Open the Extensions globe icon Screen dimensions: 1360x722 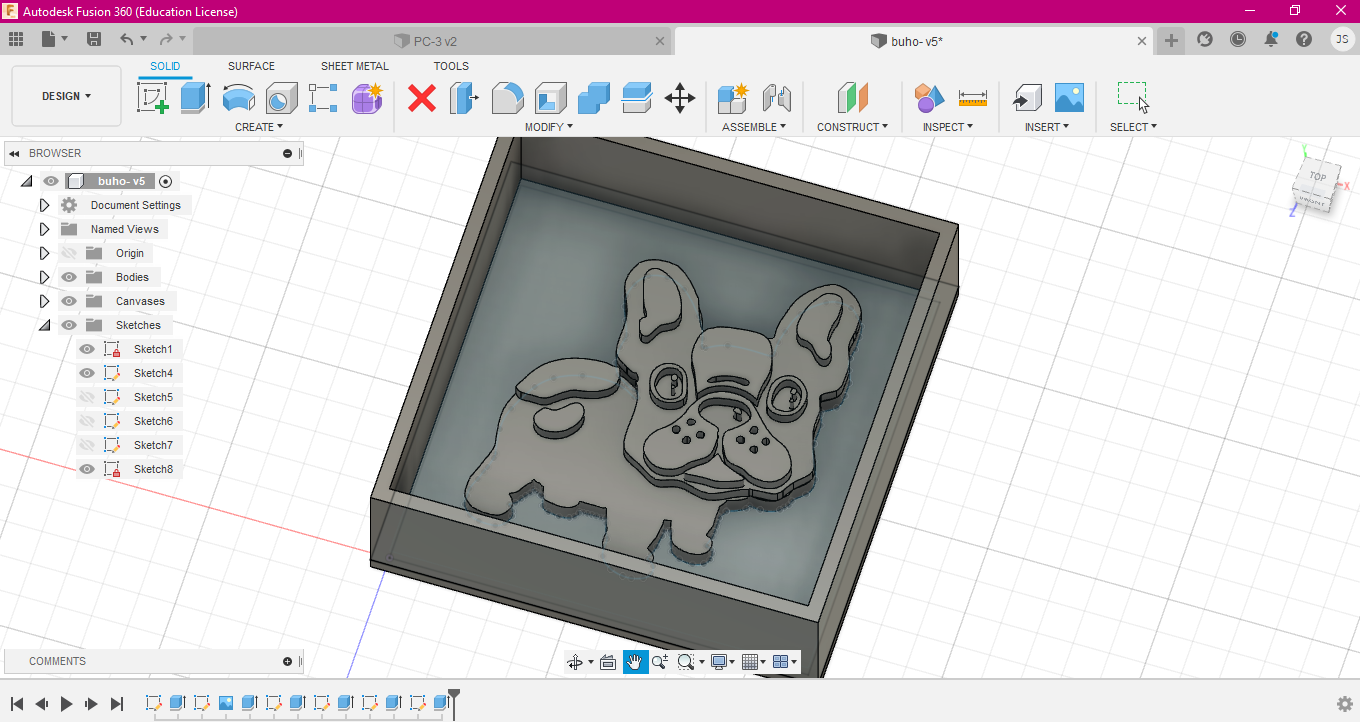coord(1205,39)
